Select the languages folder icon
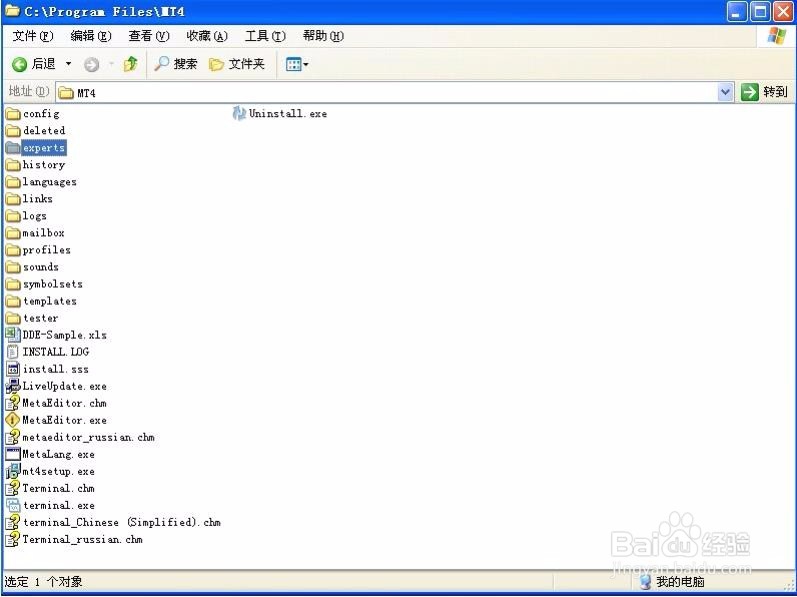 point(13,182)
